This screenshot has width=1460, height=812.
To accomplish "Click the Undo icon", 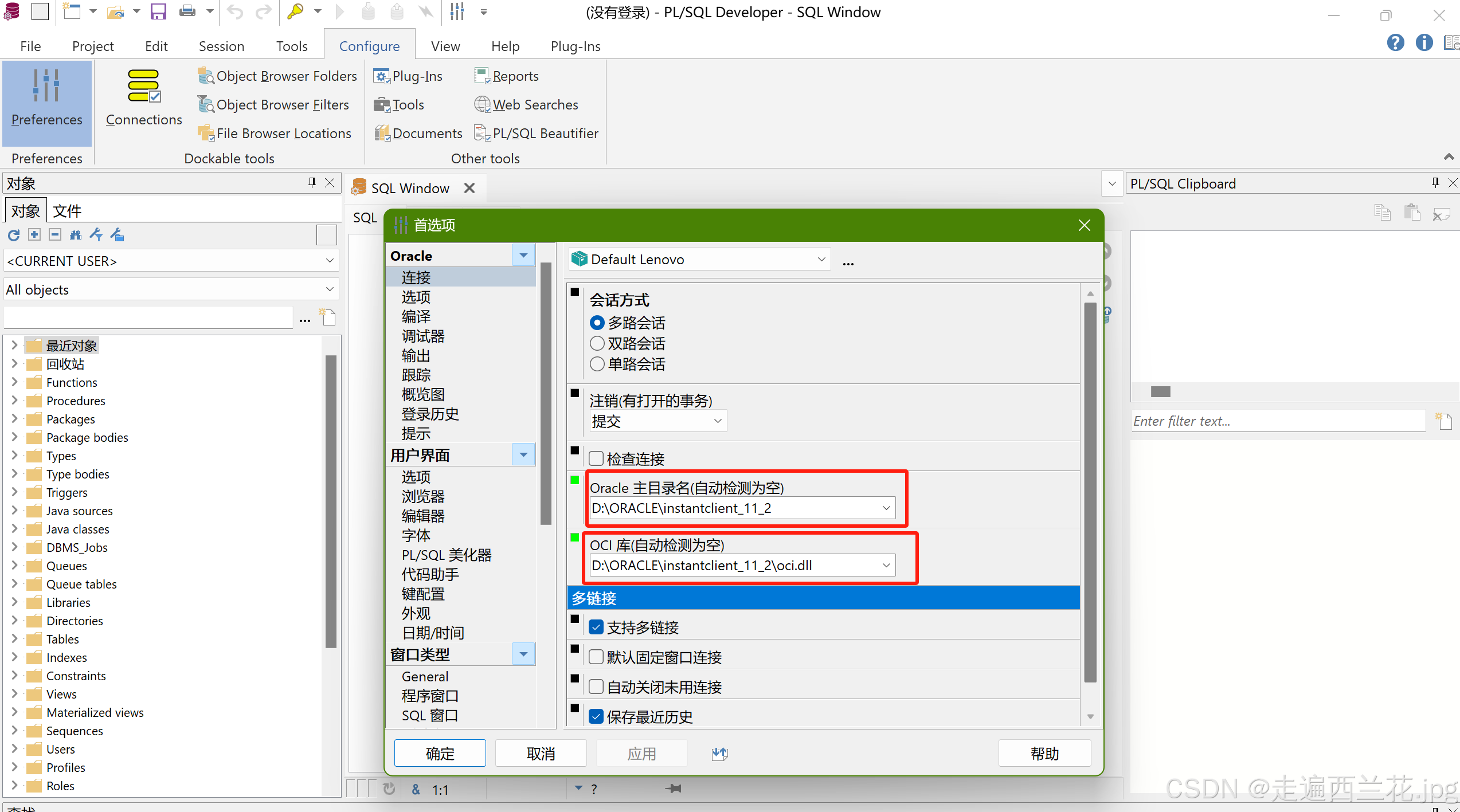I will pos(234,11).
